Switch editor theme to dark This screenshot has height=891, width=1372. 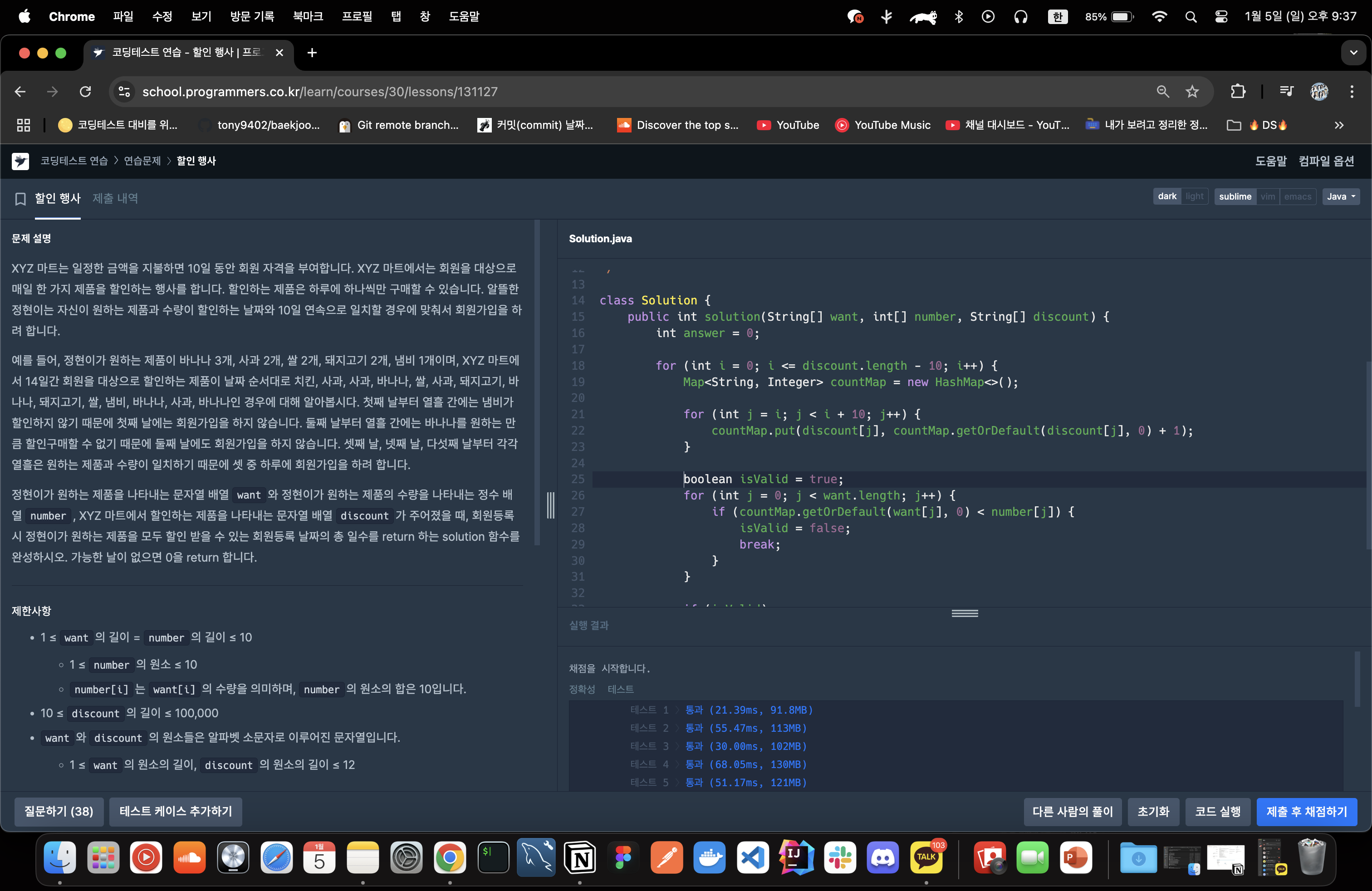tap(1167, 196)
